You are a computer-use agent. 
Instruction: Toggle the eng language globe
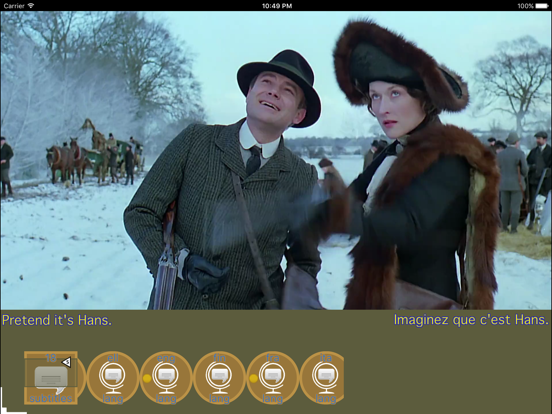pos(166,378)
